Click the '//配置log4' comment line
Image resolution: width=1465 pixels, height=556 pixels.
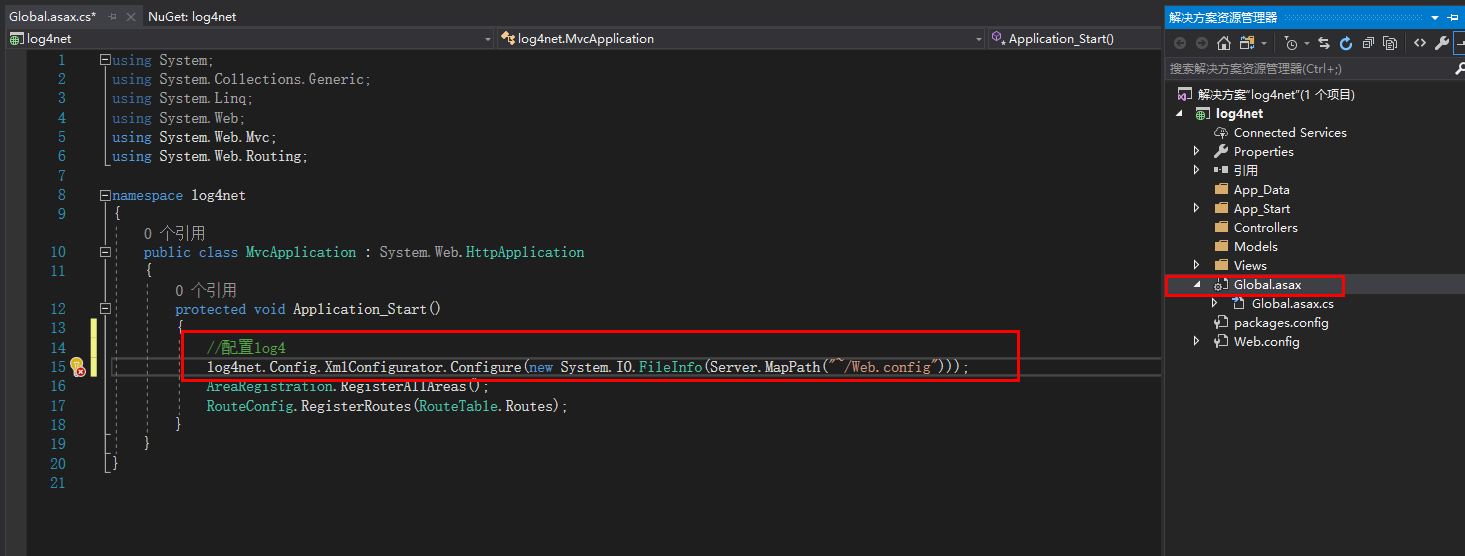tap(246, 348)
